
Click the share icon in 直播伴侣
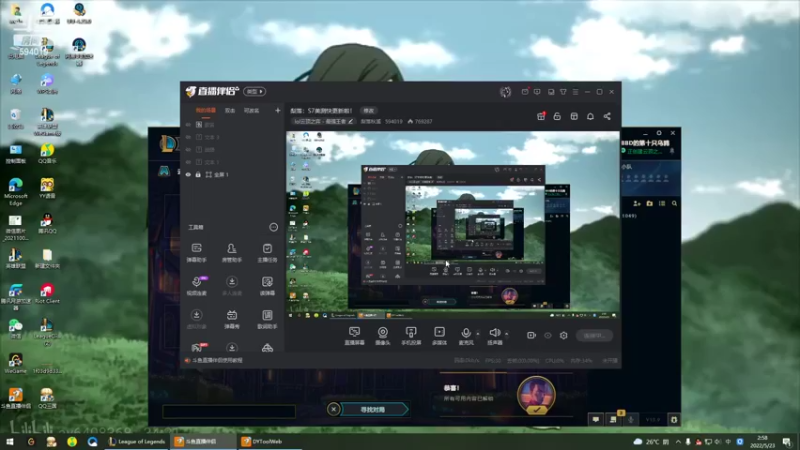[607, 116]
